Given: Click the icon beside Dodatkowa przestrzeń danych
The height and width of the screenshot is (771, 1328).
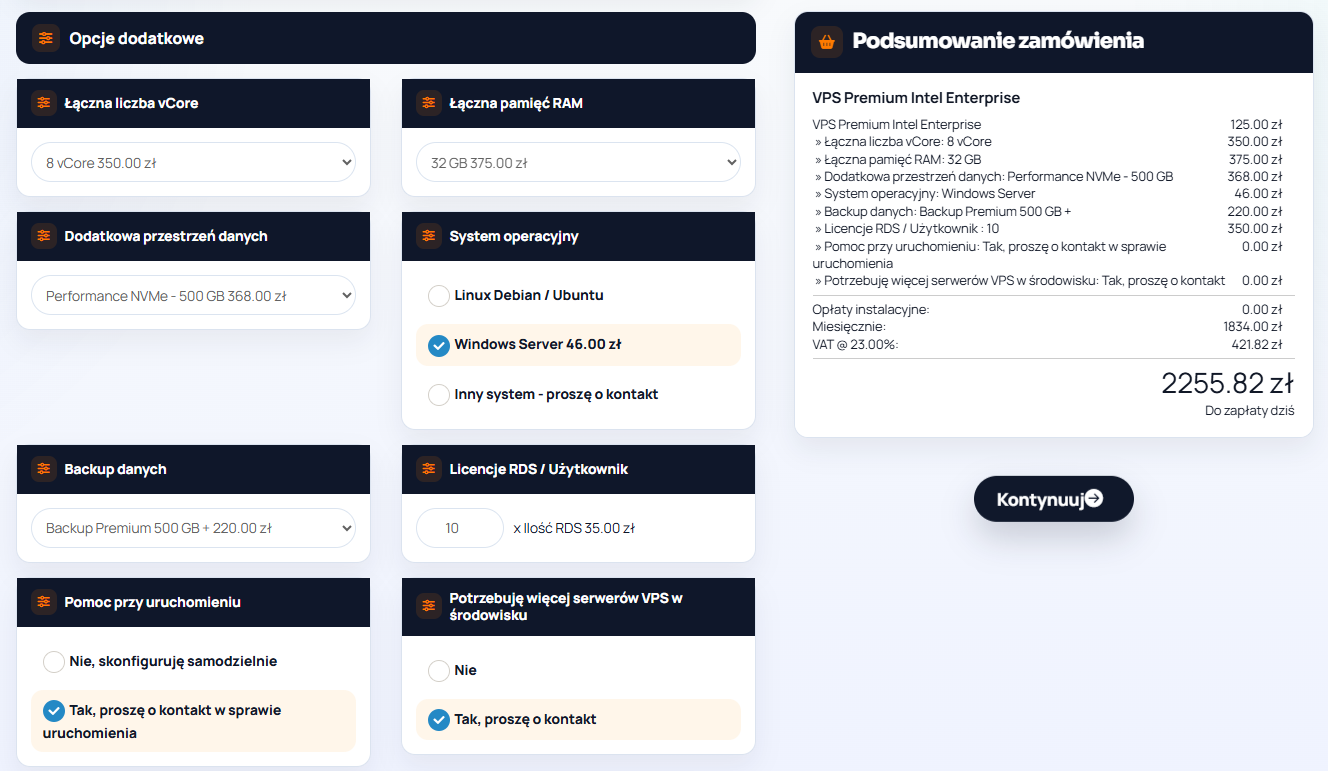Looking at the screenshot, I should click(44, 236).
